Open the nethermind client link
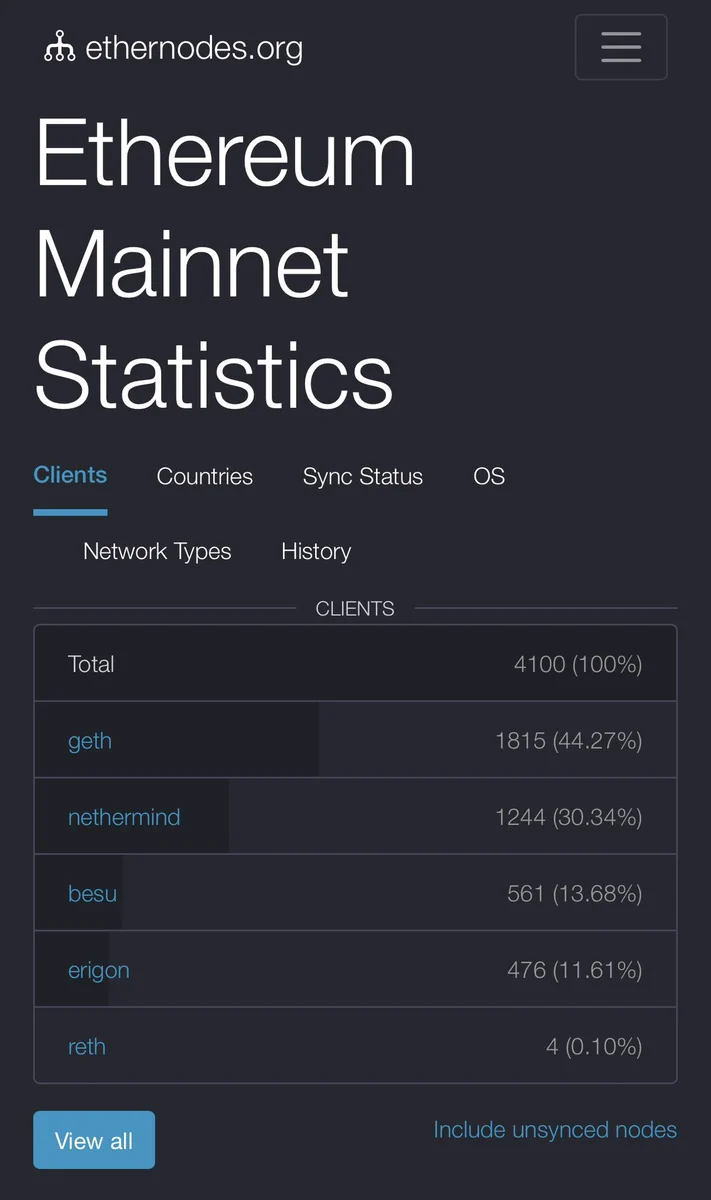This screenshot has width=711, height=1200. pos(124,817)
